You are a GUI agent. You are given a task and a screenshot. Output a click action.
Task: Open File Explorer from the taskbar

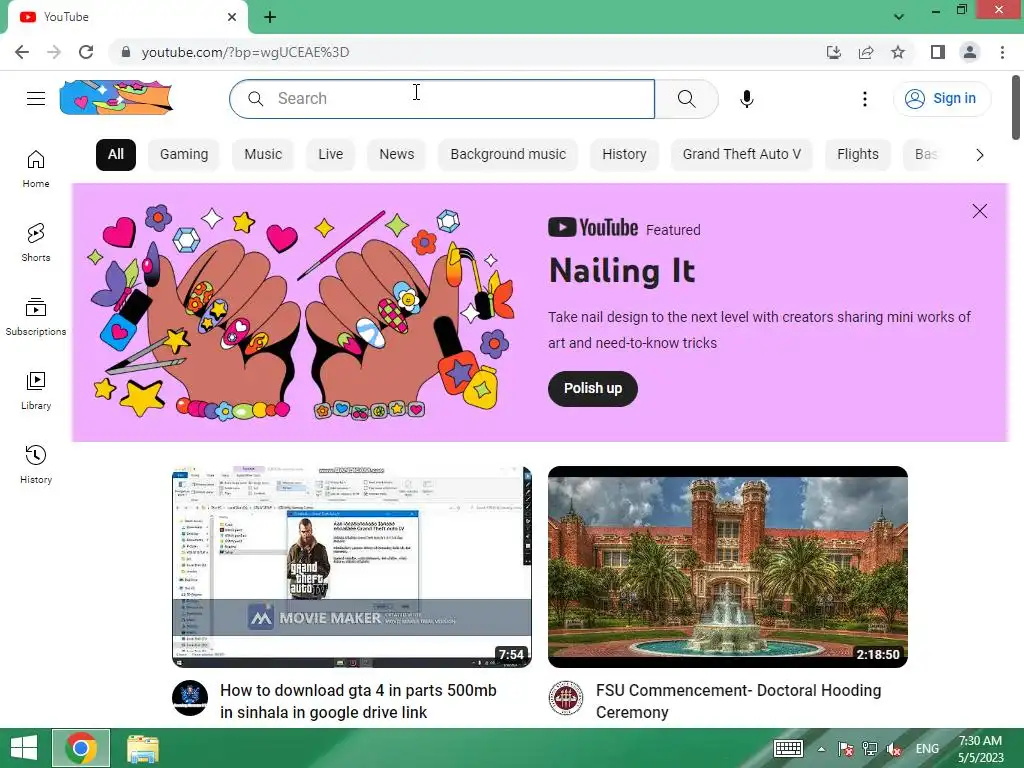click(142, 748)
